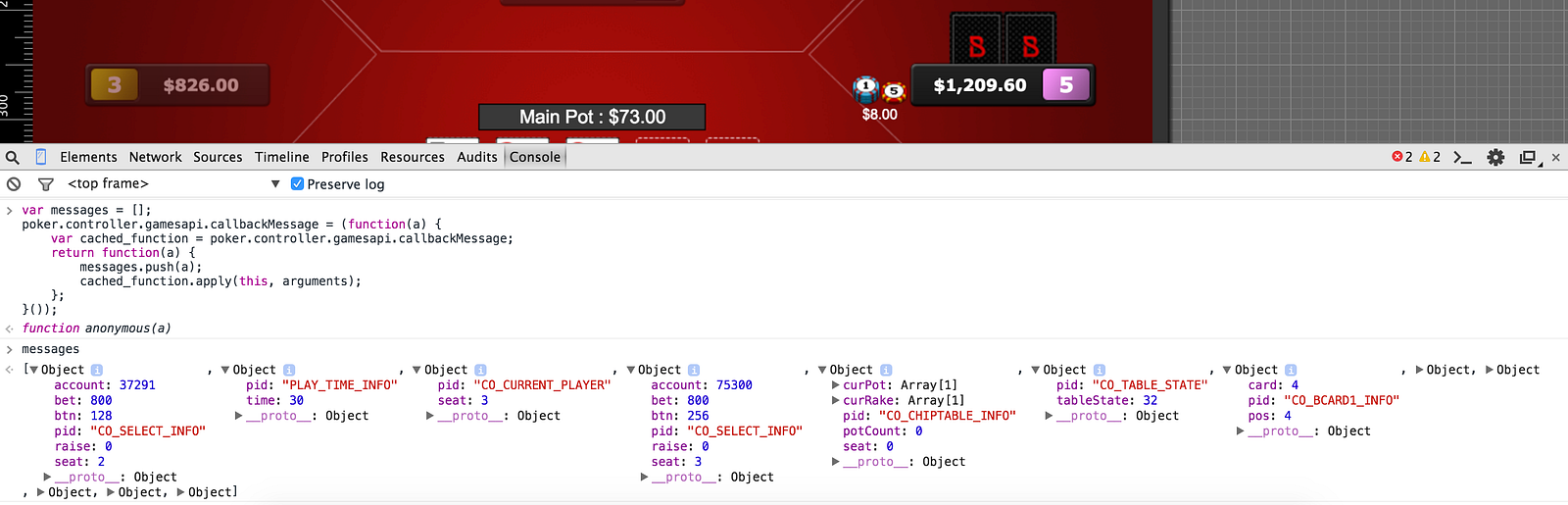Click info badge beside account 75300 Object
Screen dimensions: 1568x505
point(694,370)
